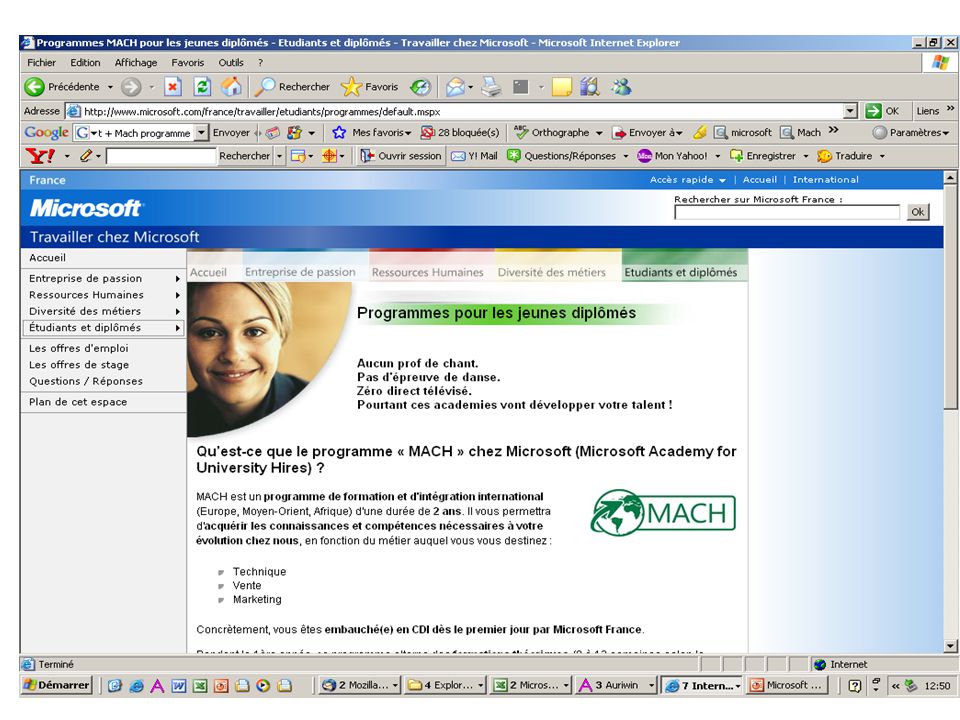Click the Yahoo pencil edit icon
Viewport: 960px width, 720px height.
coord(86,156)
